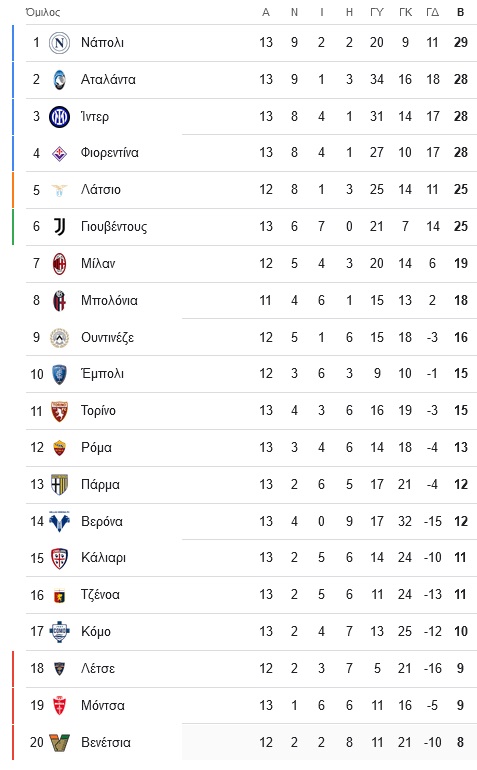Open the Ρόμα team name link
Screen dimensions: 477x770
click(96, 447)
